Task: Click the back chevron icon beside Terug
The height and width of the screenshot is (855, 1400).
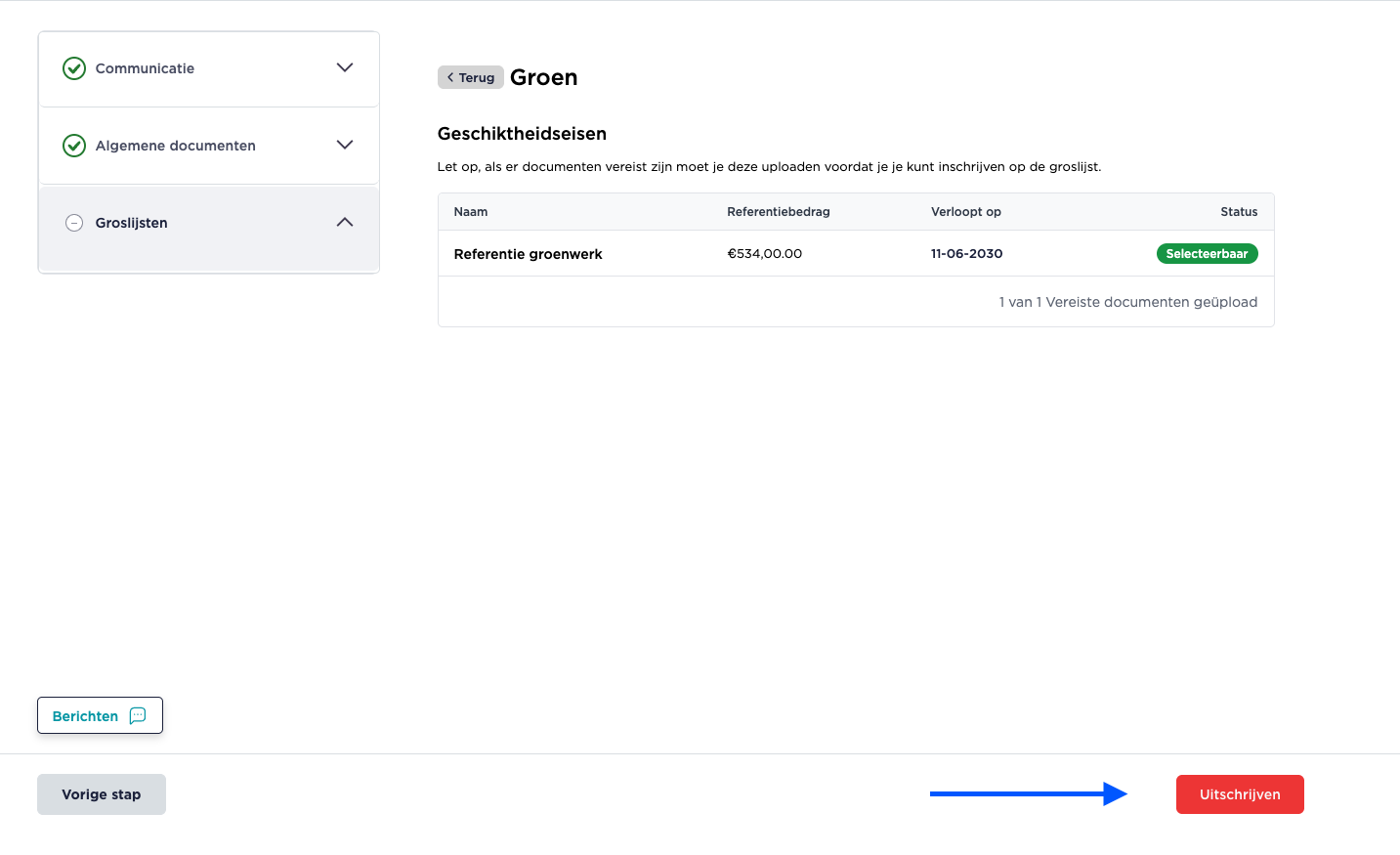Action: click(x=450, y=77)
